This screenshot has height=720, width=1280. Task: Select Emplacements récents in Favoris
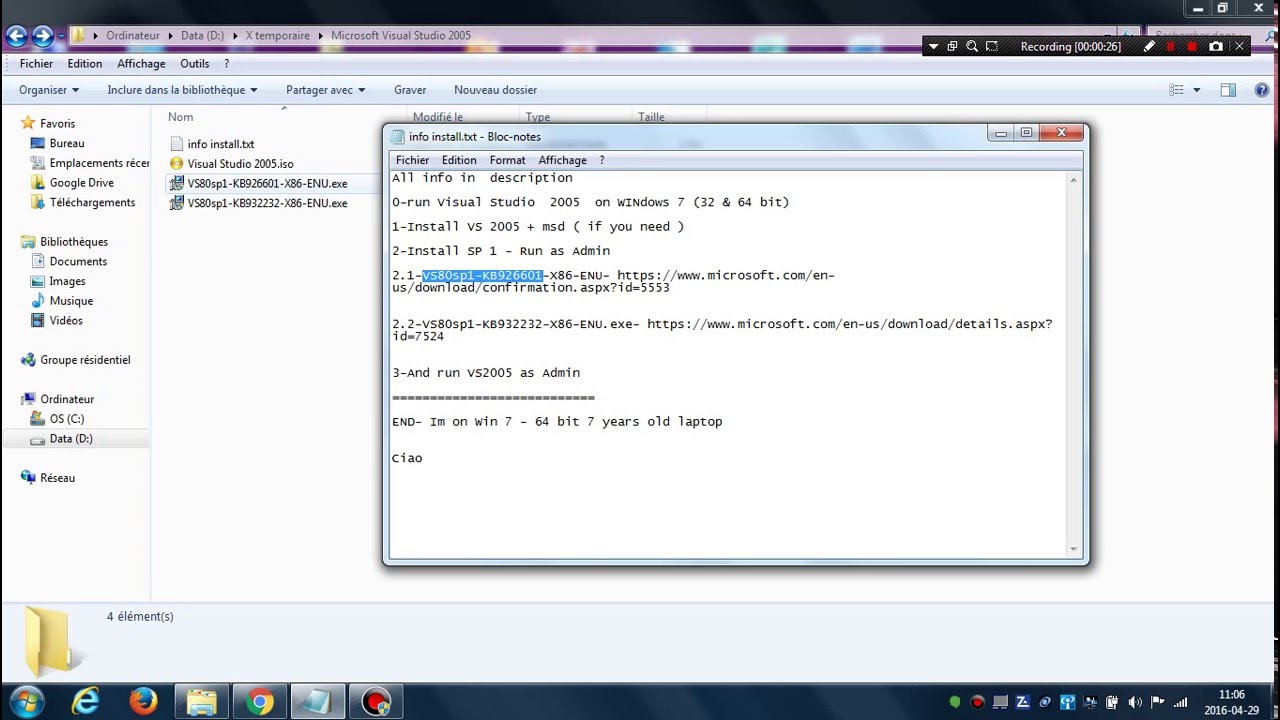coord(99,163)
